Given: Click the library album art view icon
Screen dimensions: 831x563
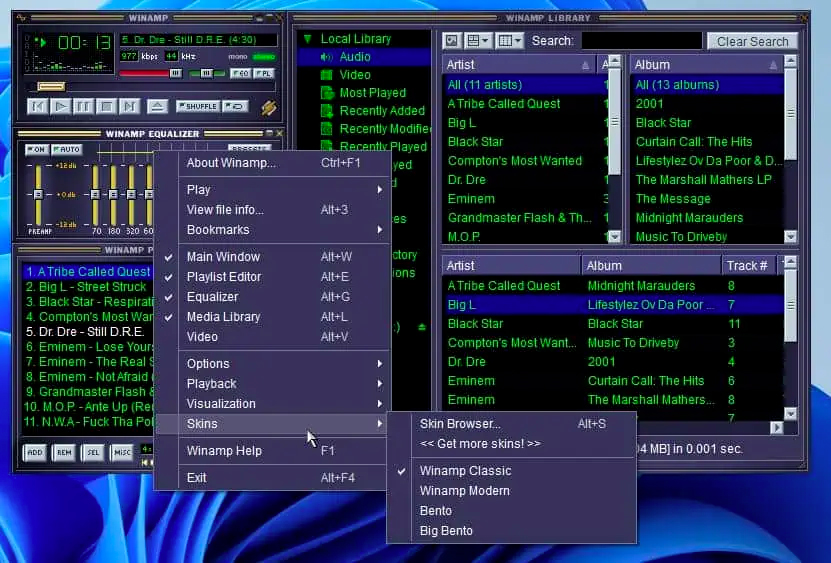Looking at the screenshot, I should pos(452,41).
